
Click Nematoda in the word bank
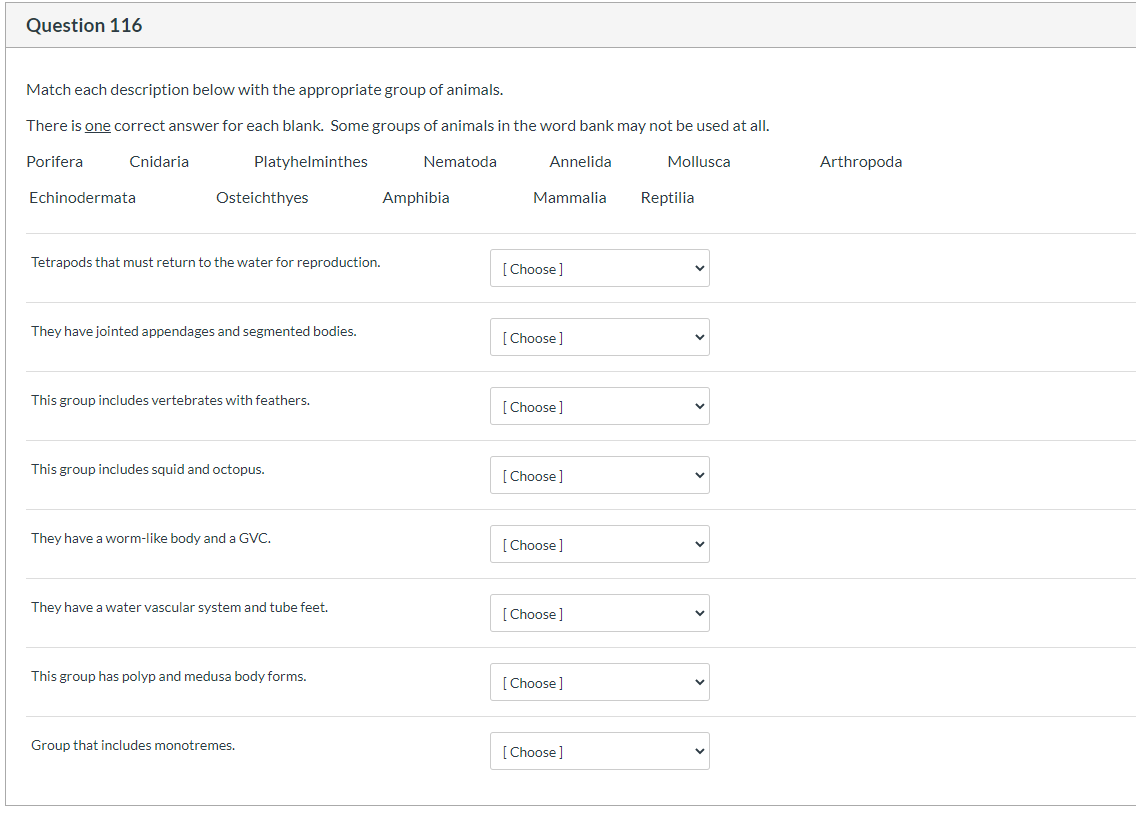[460, 162]
